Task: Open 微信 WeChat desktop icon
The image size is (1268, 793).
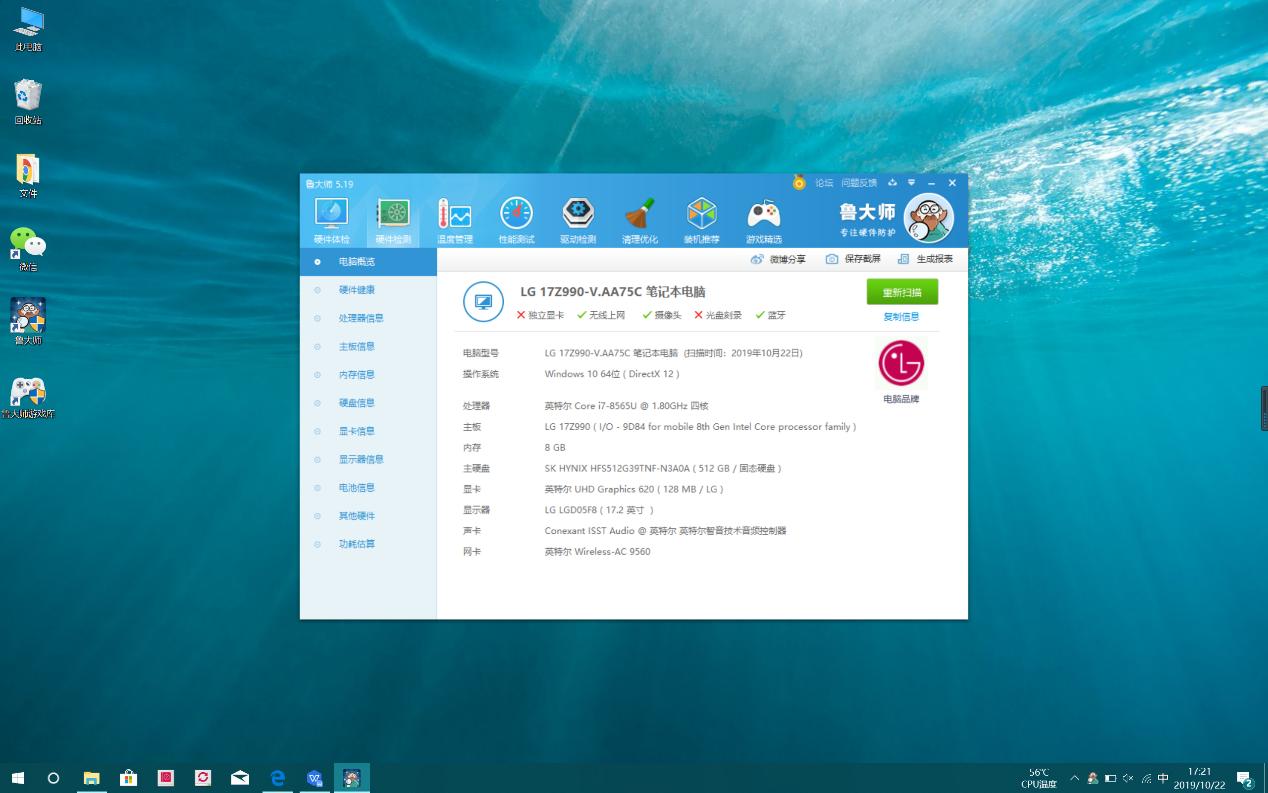Action: (x=28, y=249)
